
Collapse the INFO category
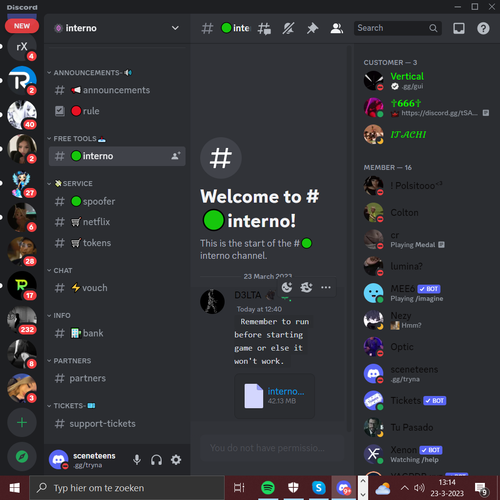click(x=59, y=316)
